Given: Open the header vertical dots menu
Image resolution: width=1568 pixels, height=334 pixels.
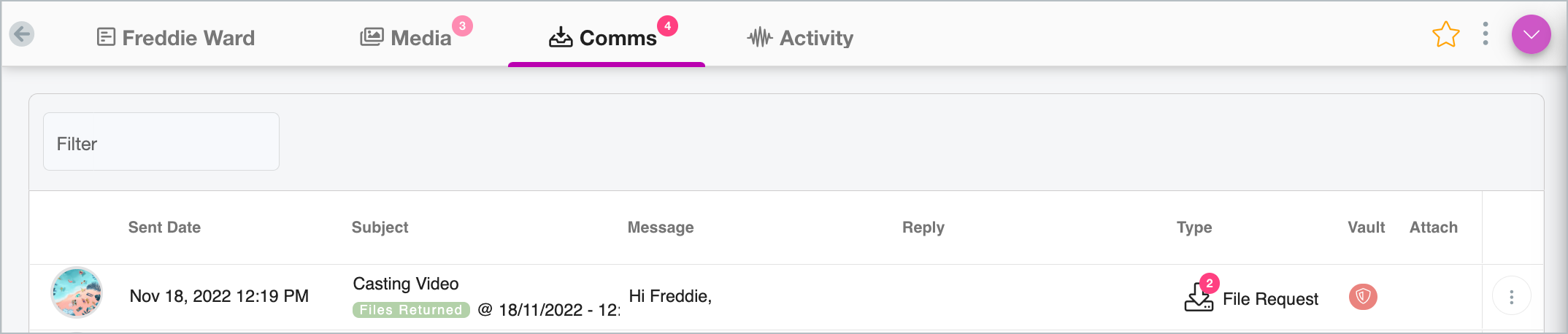Looking at the screenshot, I should (1486, 34).
